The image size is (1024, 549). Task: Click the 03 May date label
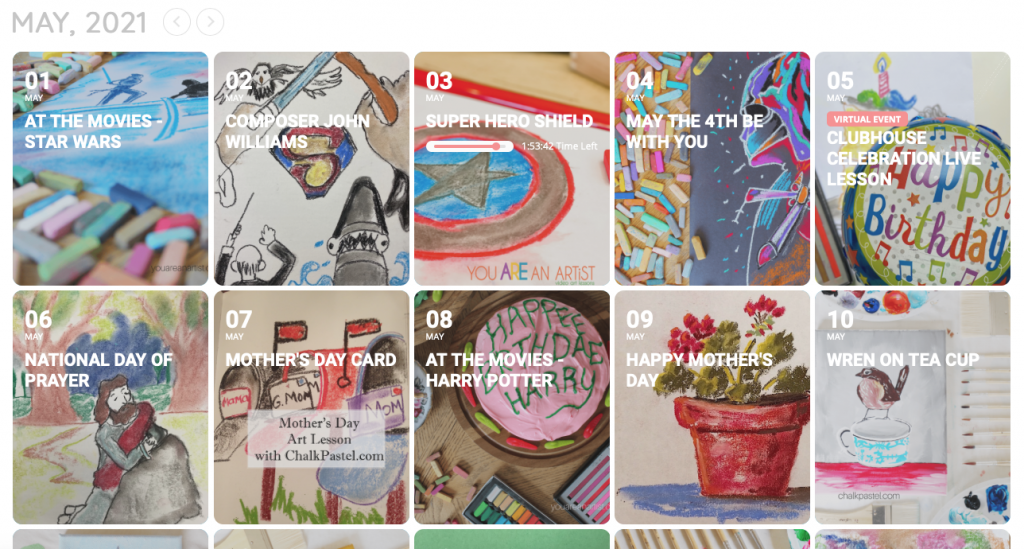pos(439,86)
